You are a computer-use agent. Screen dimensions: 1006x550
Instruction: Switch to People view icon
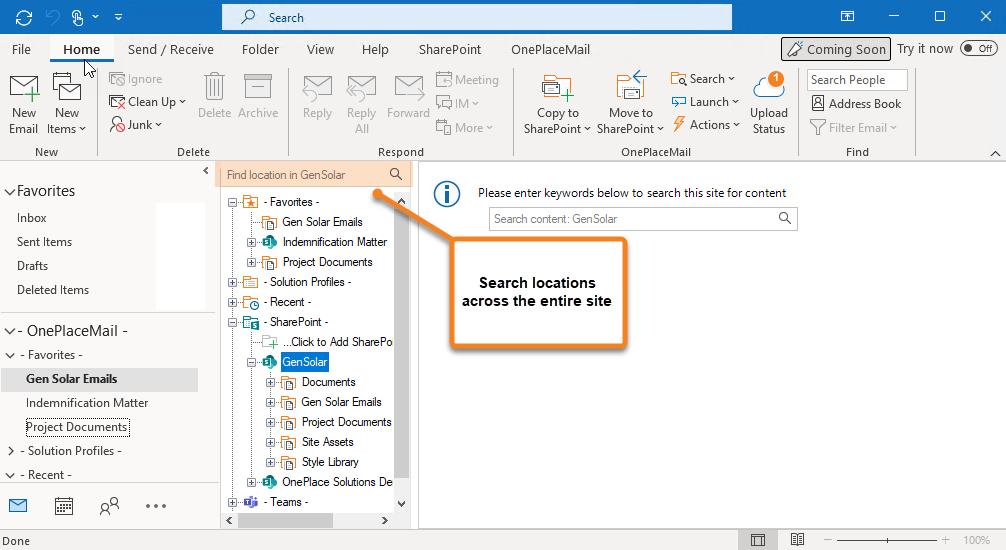click(109, 506)
